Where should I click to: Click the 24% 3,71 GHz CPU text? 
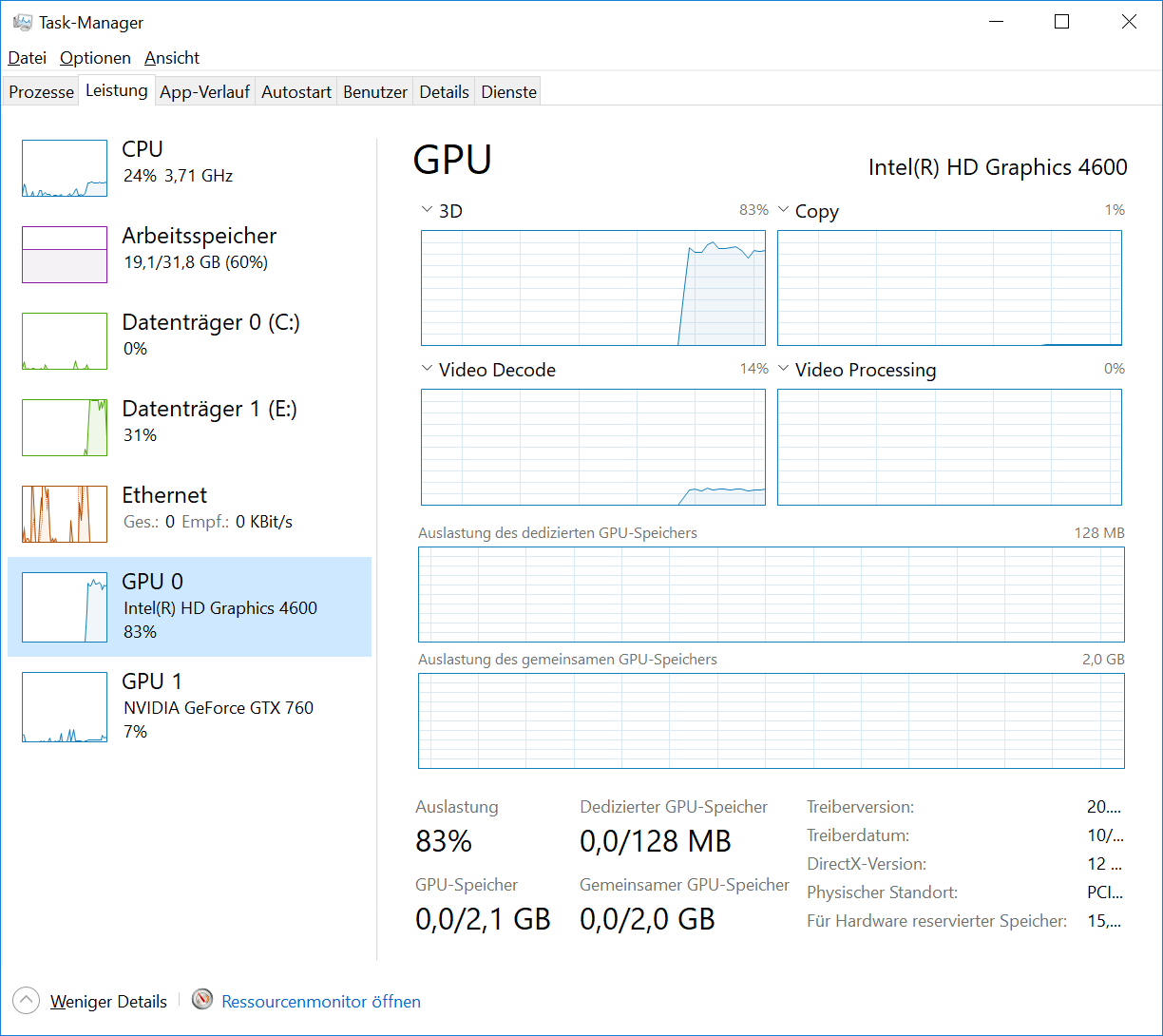(x=178, y=176)
